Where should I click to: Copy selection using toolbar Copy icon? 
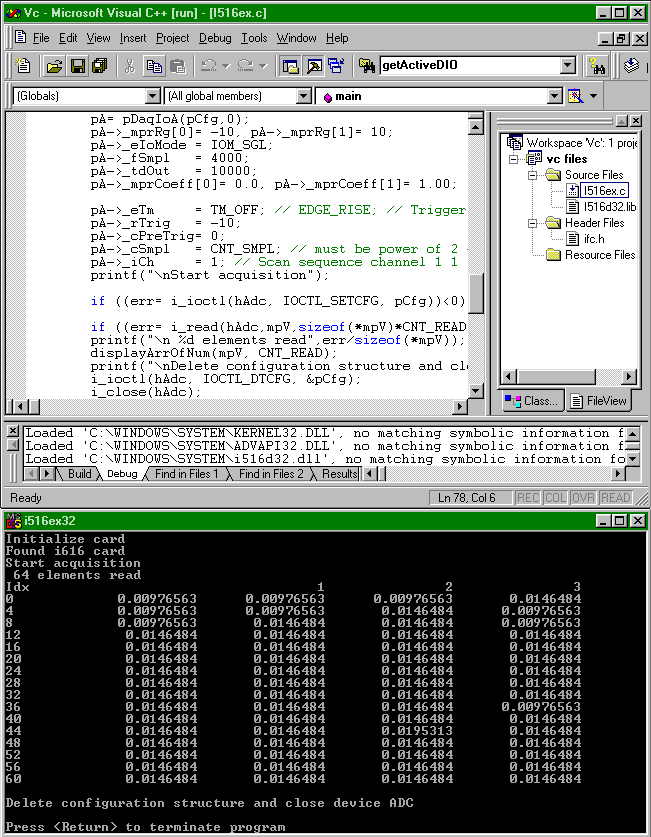(x=154, y=66)
